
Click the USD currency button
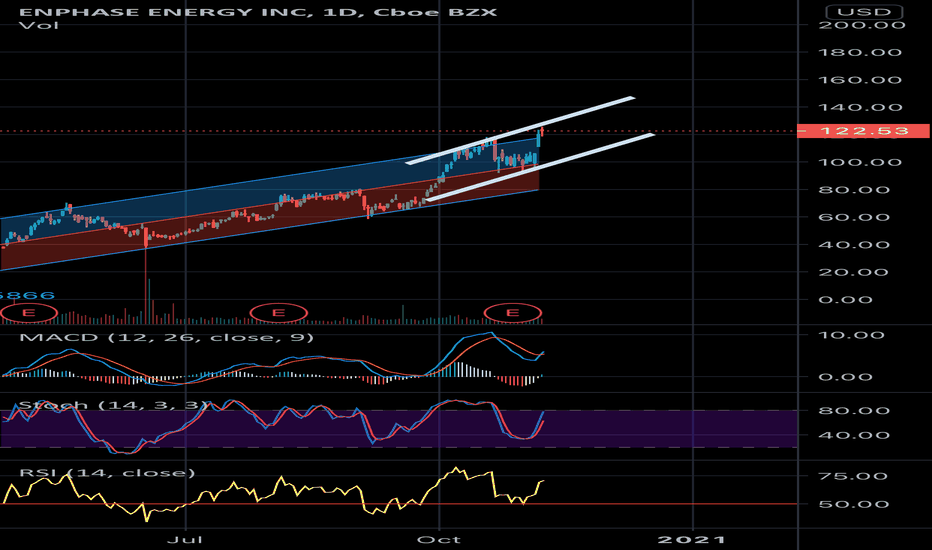point(864,12)
